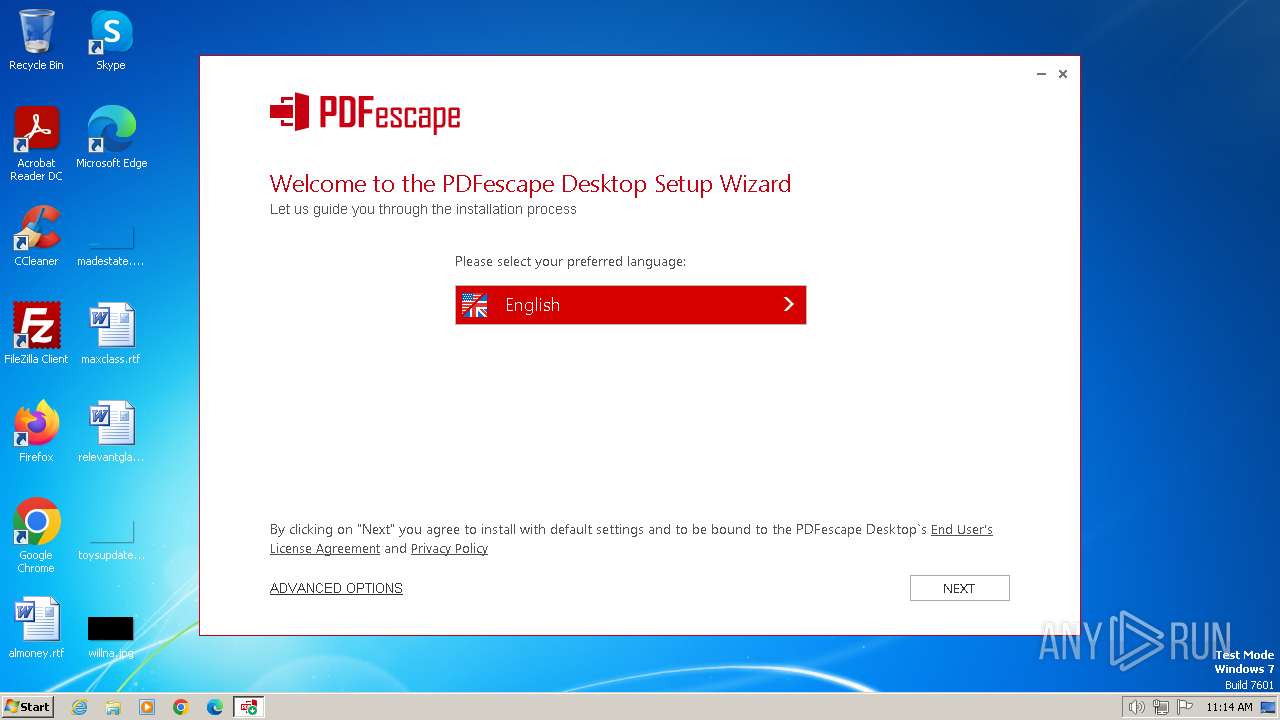Click the Welcome to PDFescape Desktop Setup Wizard heading
Image resolution: width=1280 pixels, height=720 pixels.
tap(530, 184)
